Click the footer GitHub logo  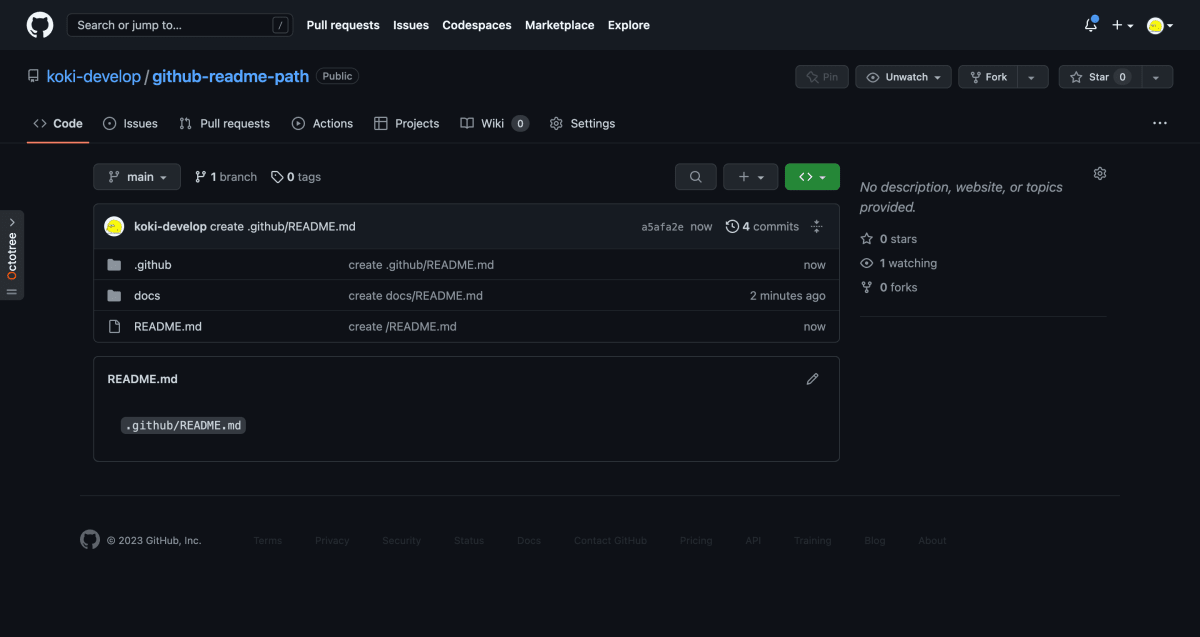click(x=90, y=540)
